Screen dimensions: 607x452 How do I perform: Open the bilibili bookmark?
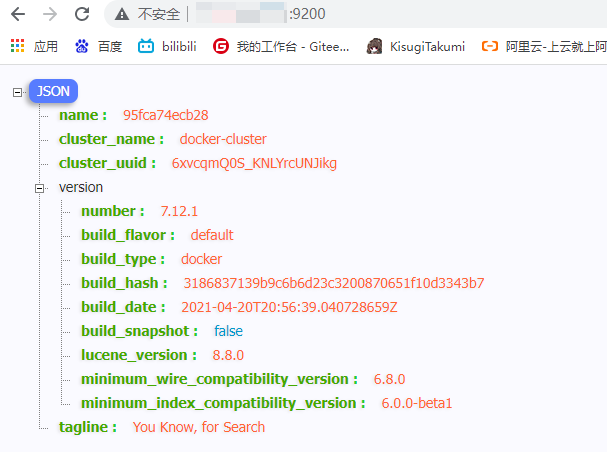168,46
